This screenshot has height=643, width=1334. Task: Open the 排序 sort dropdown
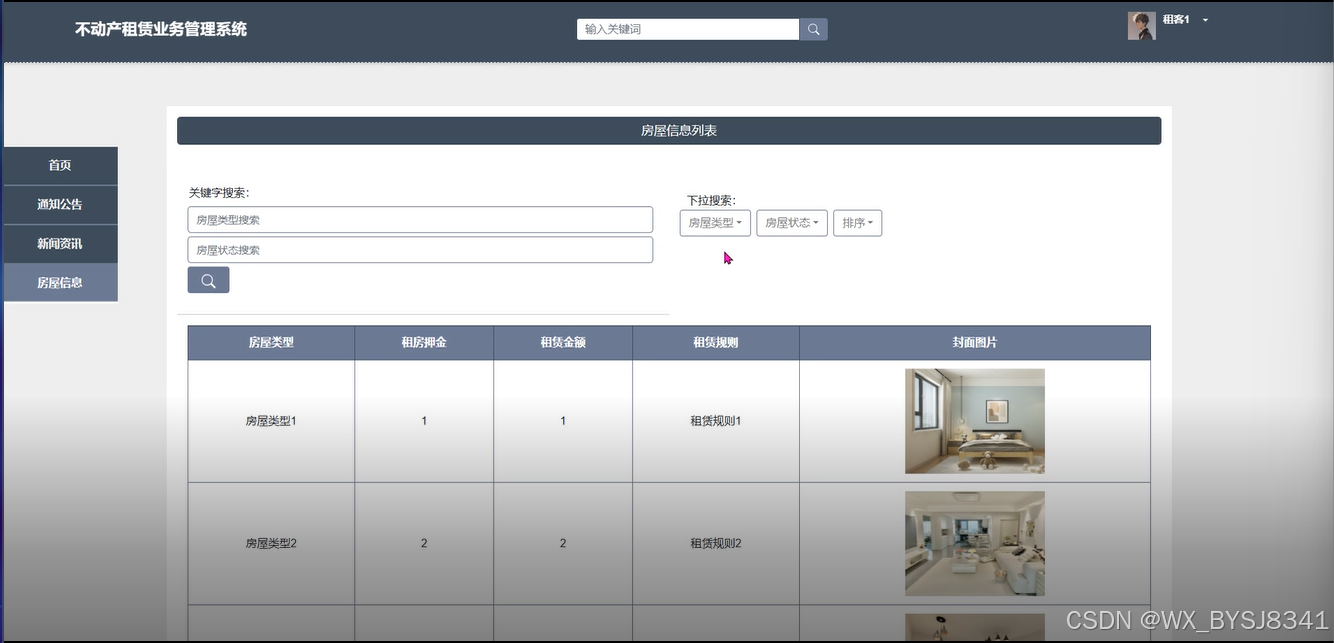tap(857, 223)
